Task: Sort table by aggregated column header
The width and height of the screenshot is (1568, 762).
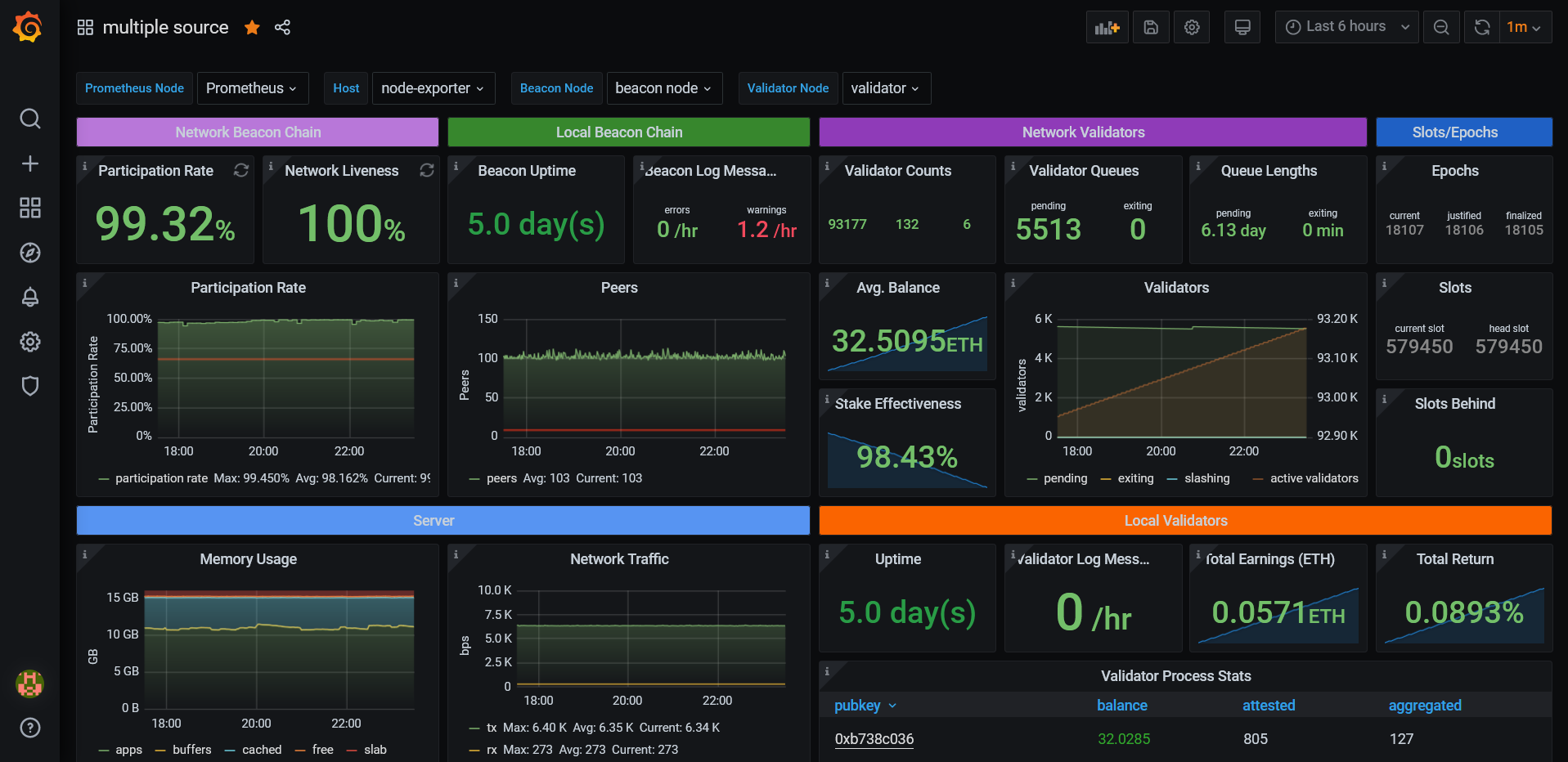Action: [x=1425, y=706]
